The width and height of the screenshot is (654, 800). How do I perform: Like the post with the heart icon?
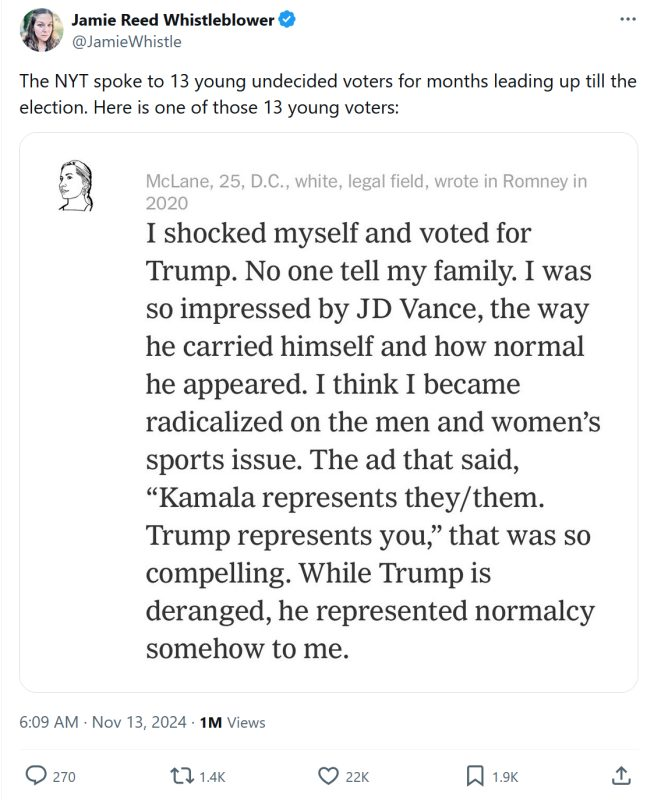(x=328, y=776)
